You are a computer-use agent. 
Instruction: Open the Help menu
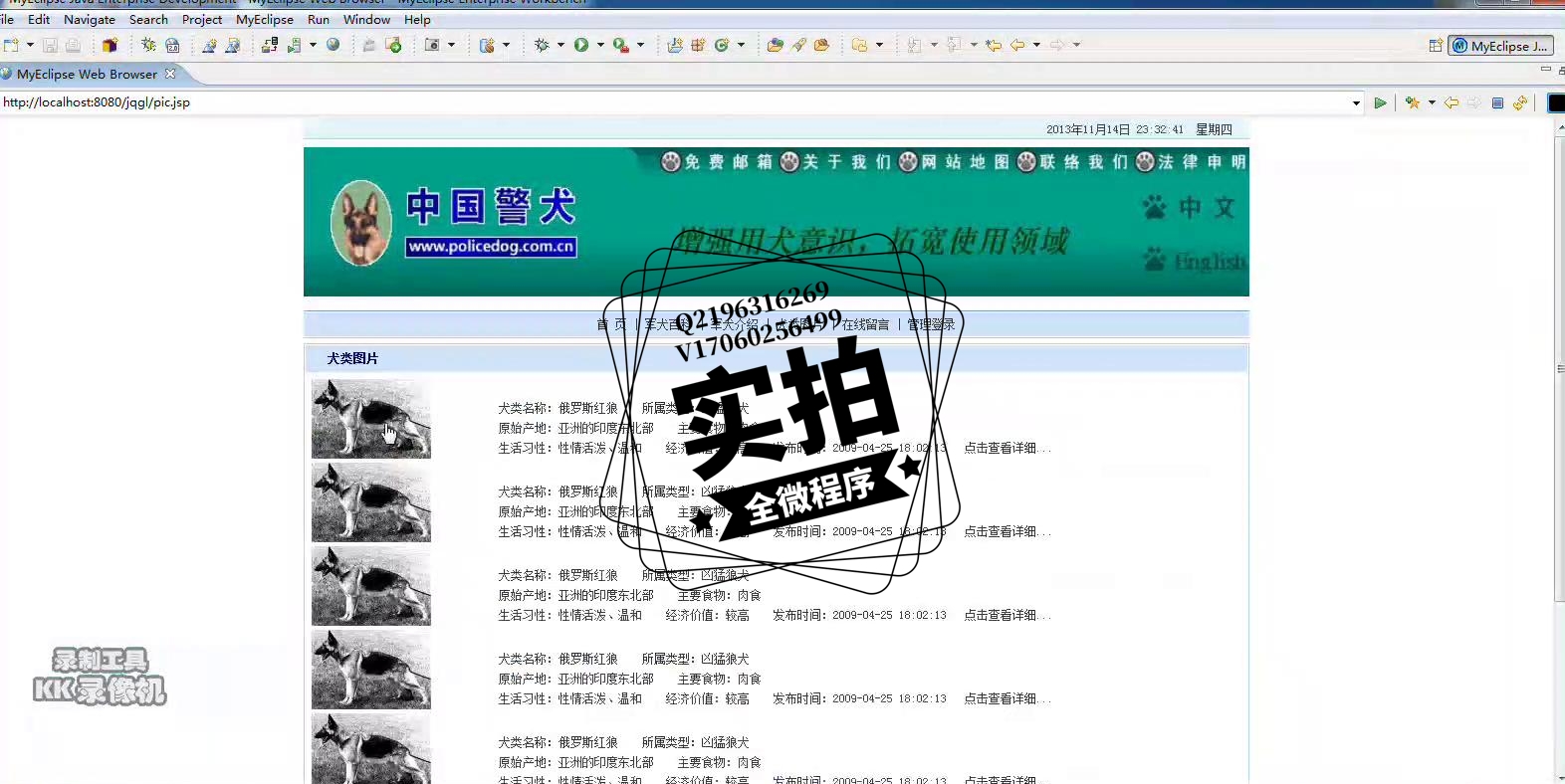[x=417, y=19]
